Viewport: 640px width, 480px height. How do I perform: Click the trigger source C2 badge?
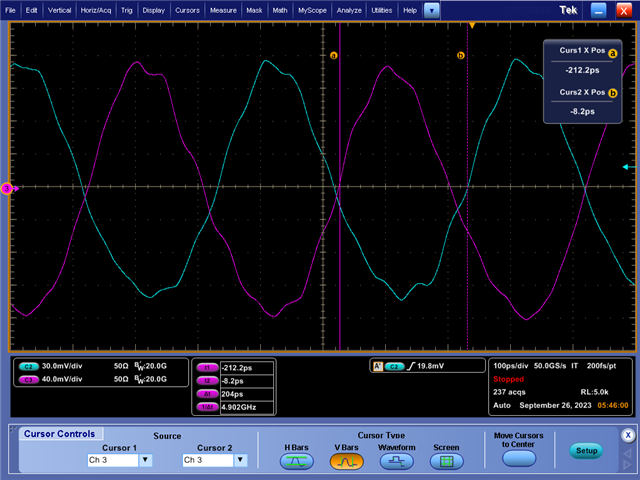394,367
